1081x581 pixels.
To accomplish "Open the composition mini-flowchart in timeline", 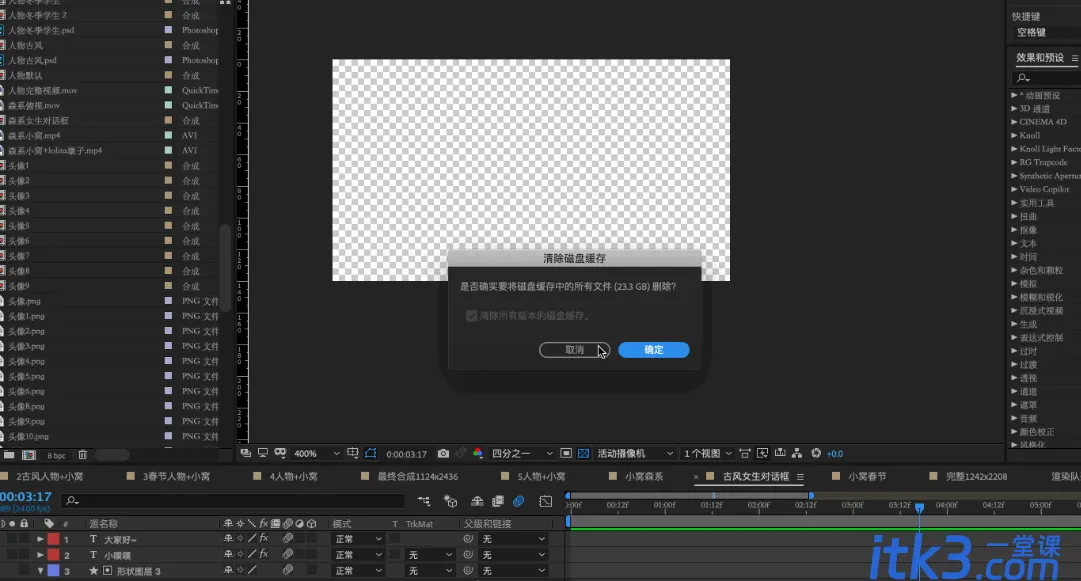I will [423, 502].
